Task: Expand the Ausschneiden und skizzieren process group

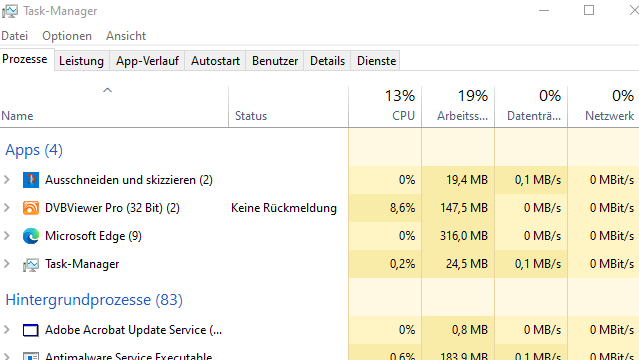Action: pyautogui.click(x=7, y=179)
